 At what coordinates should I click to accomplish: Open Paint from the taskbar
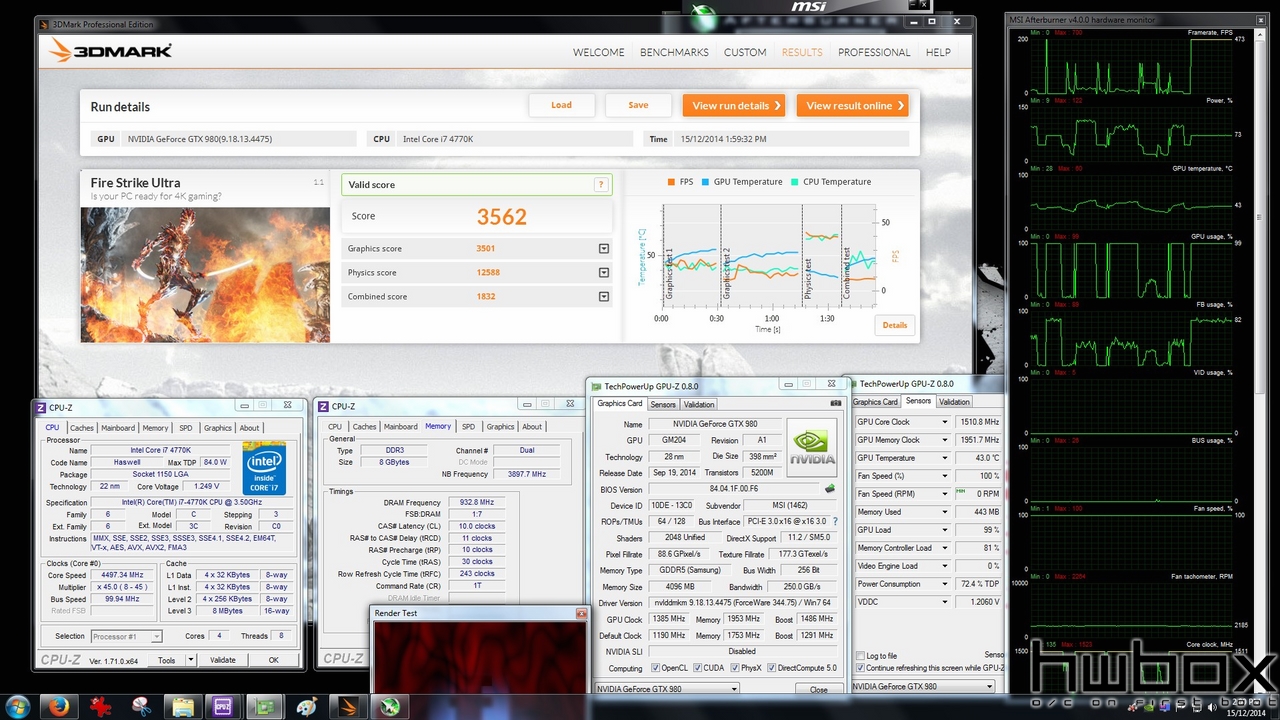click(307, 706)
